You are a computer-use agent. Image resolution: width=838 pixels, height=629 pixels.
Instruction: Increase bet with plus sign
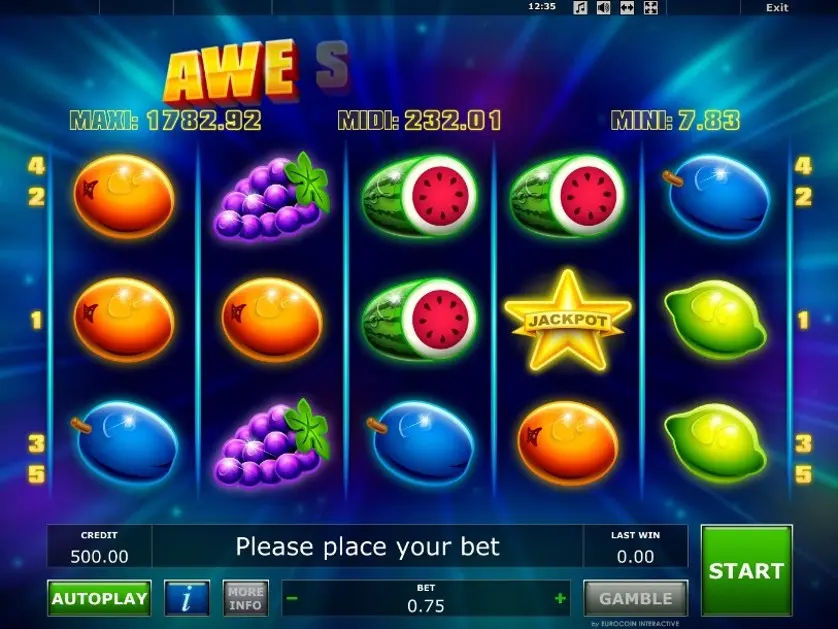pos(560,598)
